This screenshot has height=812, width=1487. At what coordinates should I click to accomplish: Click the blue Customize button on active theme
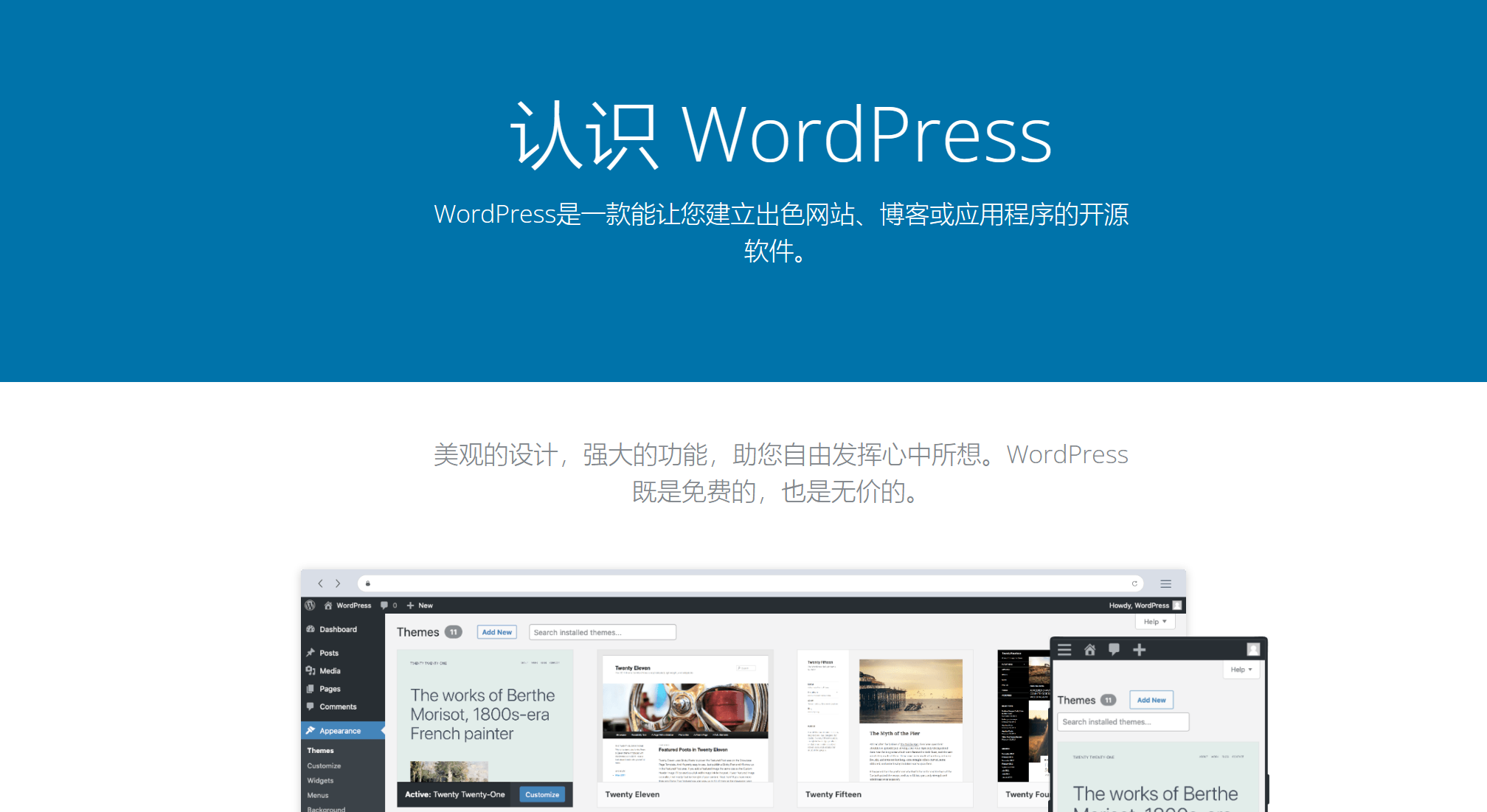click(x=542, y=794)
